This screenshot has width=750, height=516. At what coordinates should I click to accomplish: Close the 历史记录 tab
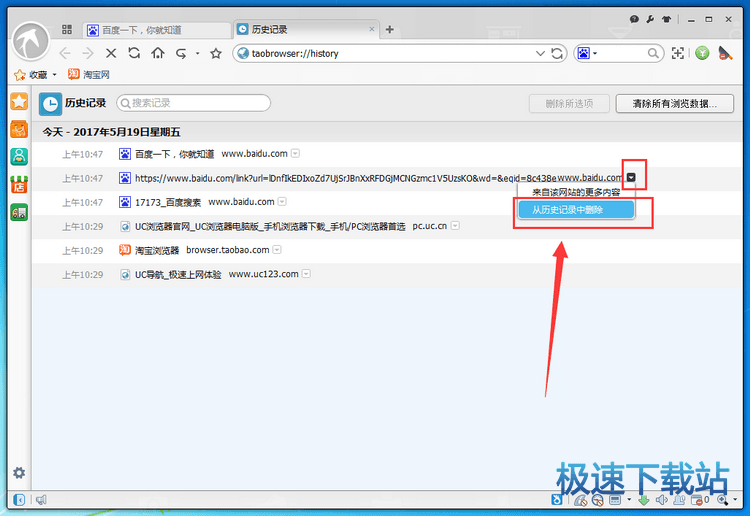click(x=372, y=29)
